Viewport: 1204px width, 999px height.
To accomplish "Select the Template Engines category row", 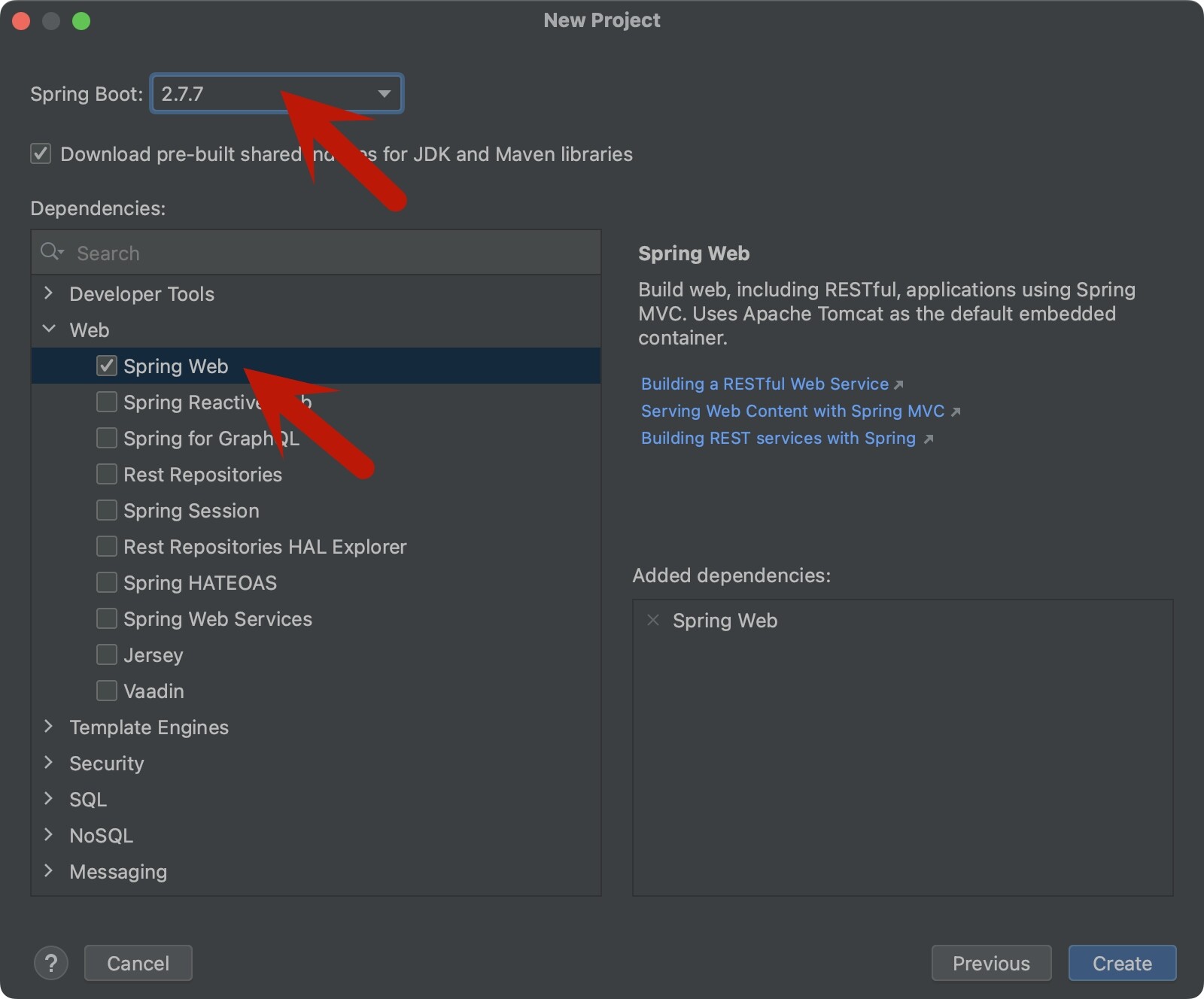I will (149, 727).
